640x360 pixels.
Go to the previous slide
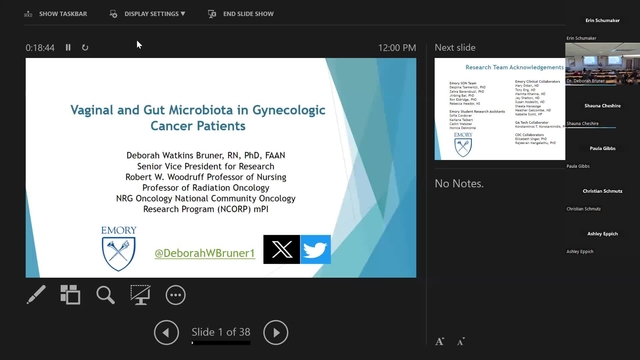[x=167, y=333]
